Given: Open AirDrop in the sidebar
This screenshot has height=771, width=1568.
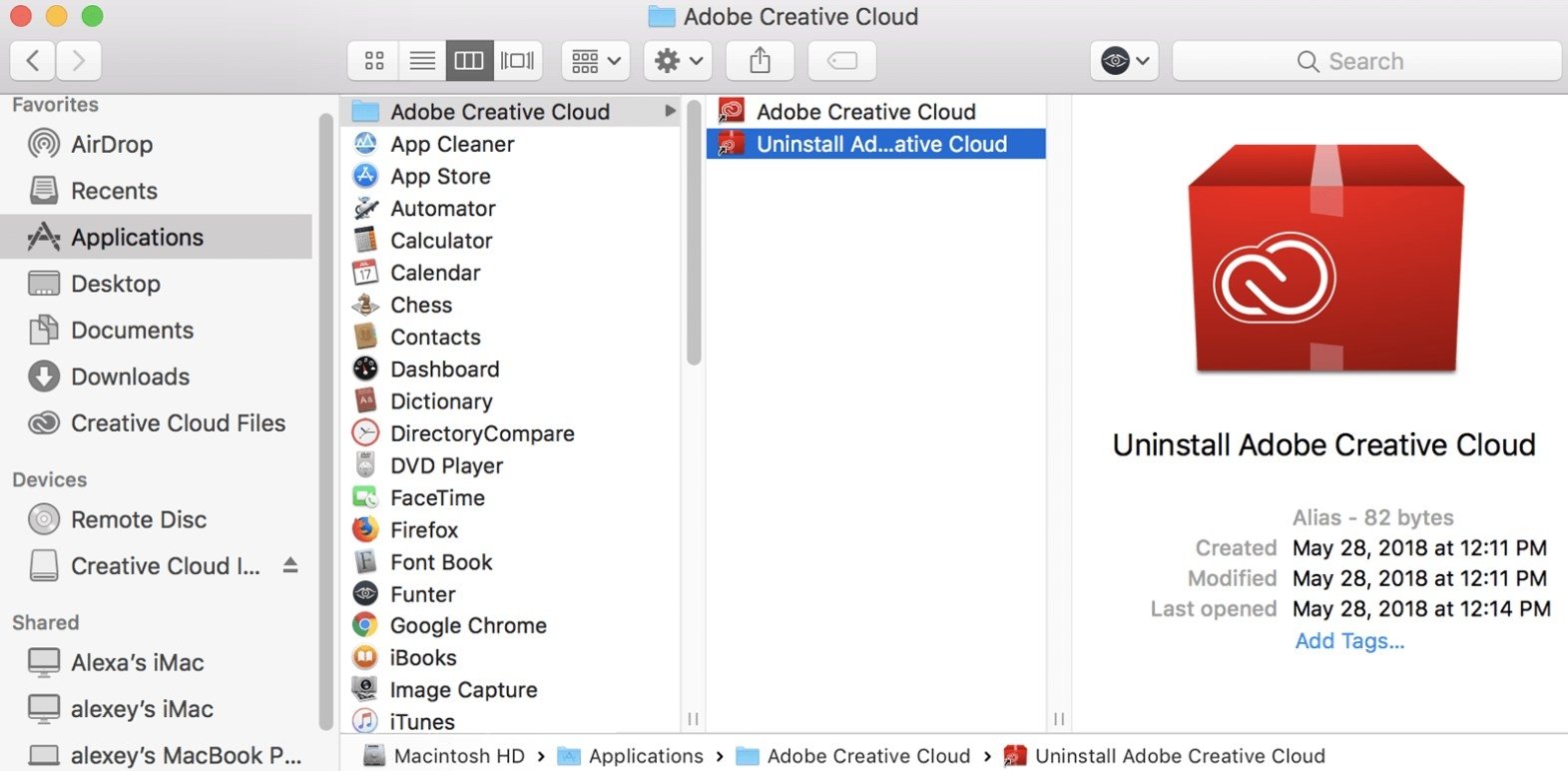Looking at the screenshot, I should [x=157, y=144].
